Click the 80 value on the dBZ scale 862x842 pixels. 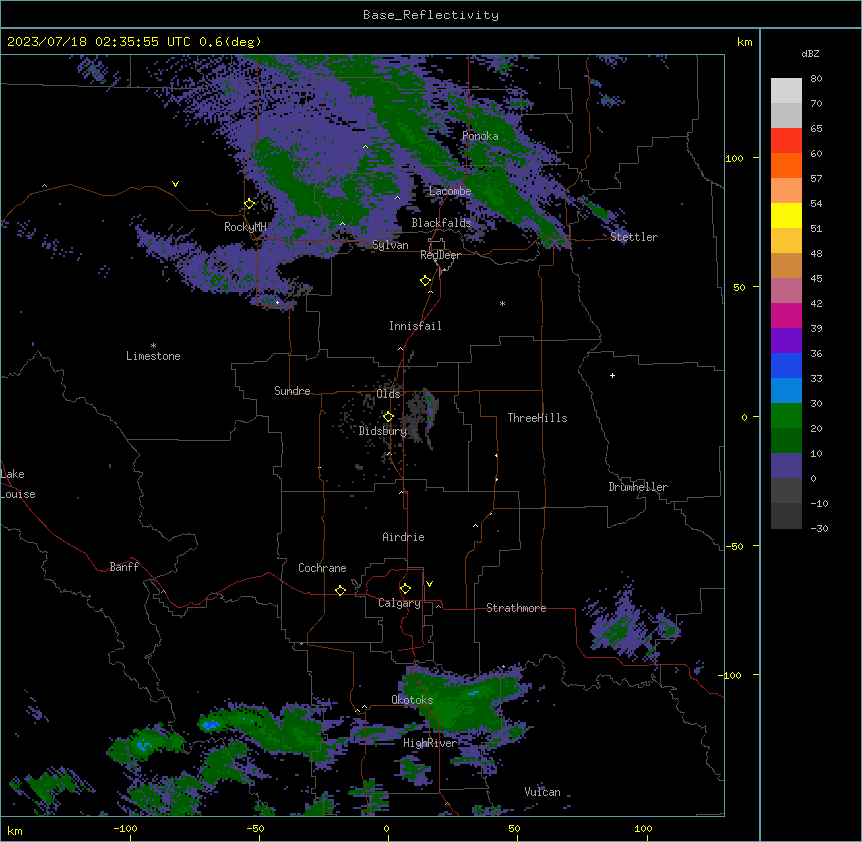click(x=816, y=79)
